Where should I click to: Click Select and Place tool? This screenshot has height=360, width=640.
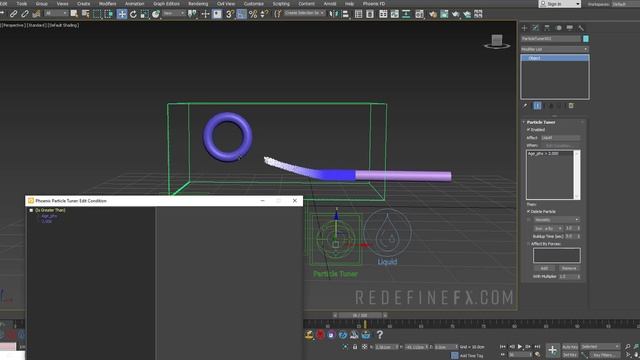(156, 14)
